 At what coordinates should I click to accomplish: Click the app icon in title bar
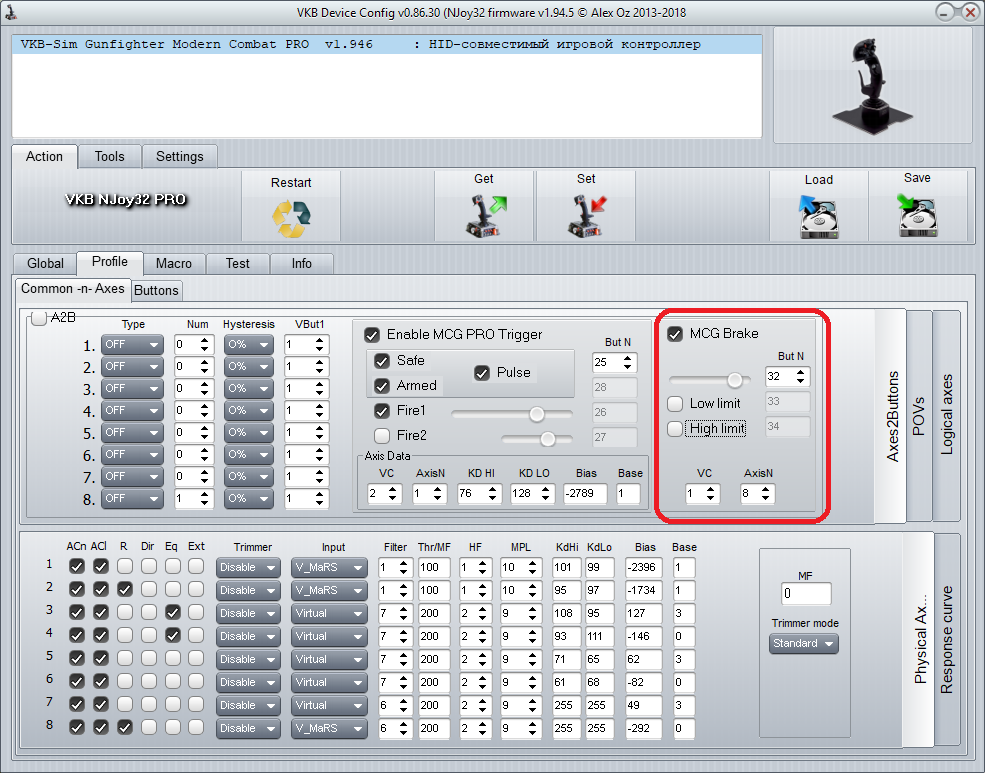pos(10,12)
